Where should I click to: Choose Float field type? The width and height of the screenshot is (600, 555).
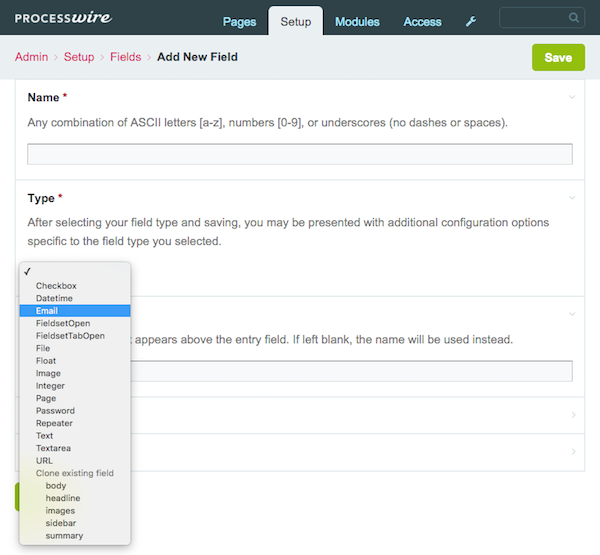[75, 361]
